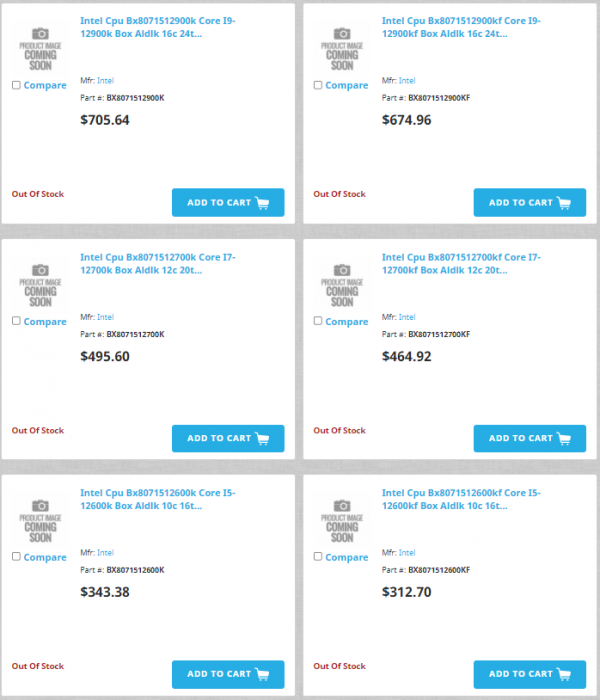
Task: Select the Compare checkbox for BX8071512600K
Action: 16,557
